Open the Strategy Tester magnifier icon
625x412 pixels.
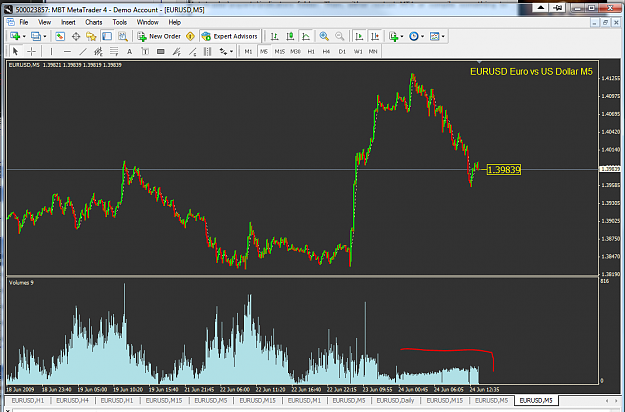pos(123,36)
